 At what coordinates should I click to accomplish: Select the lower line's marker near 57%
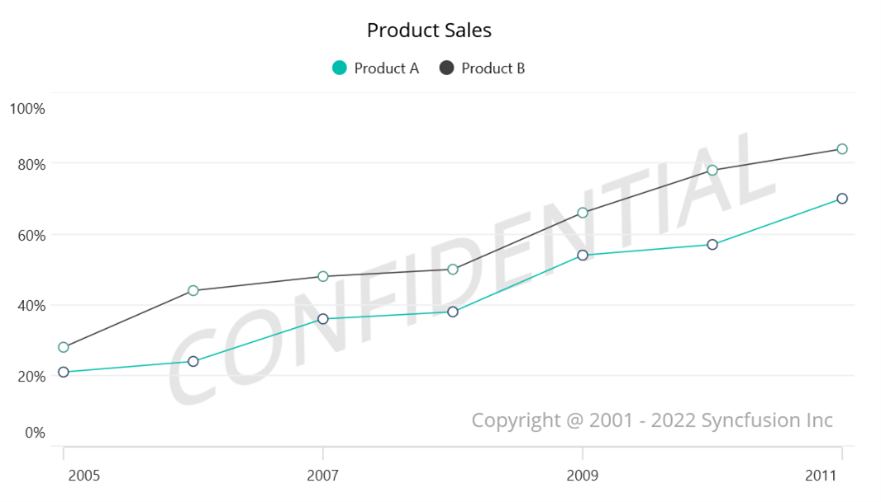click(712, 244)
